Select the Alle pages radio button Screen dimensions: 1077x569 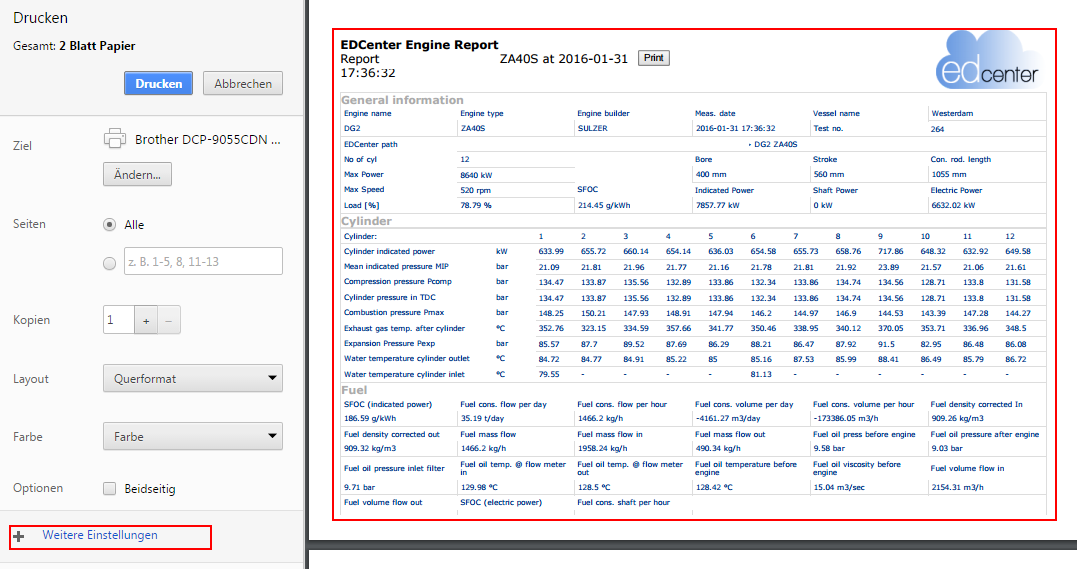point(109,225)
